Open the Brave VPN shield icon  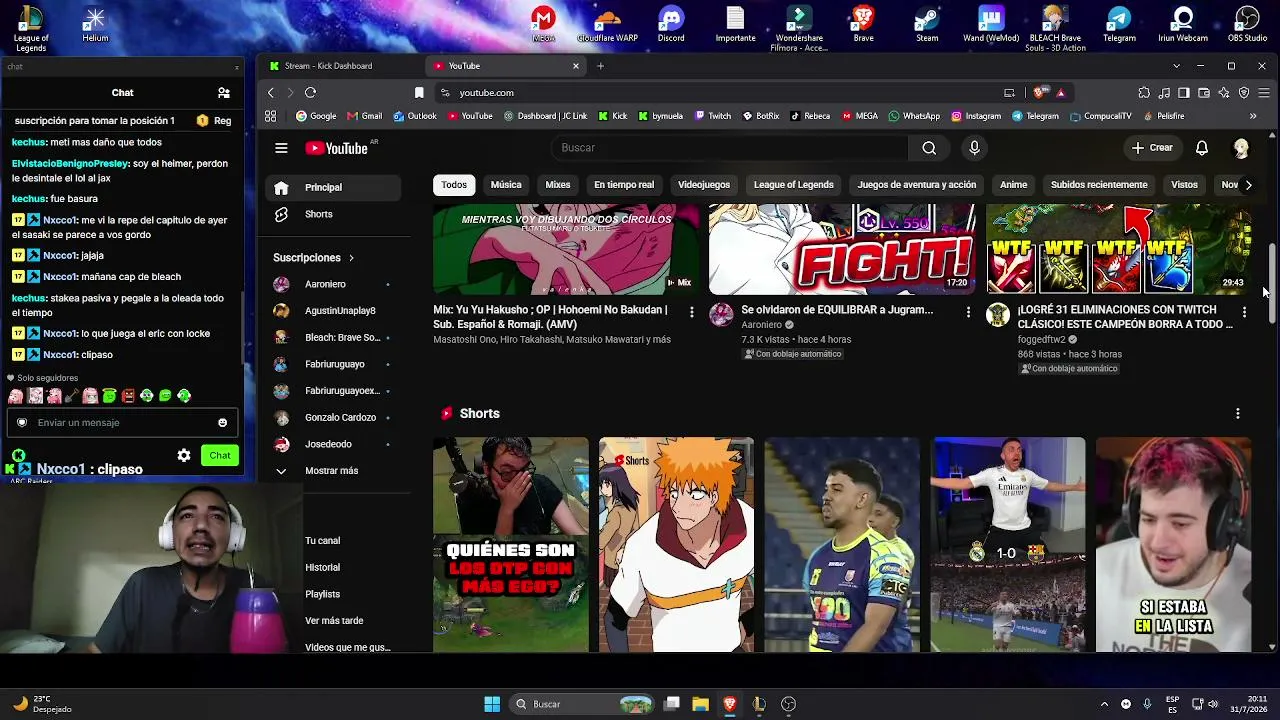(1244, 93)
